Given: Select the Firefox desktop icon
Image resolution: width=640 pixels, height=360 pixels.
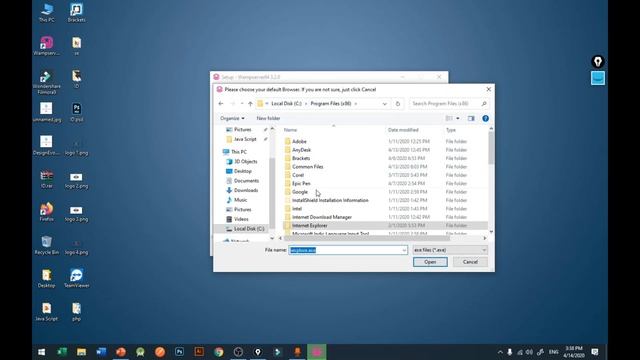Looking at the screenshot, I should point(47,212).
